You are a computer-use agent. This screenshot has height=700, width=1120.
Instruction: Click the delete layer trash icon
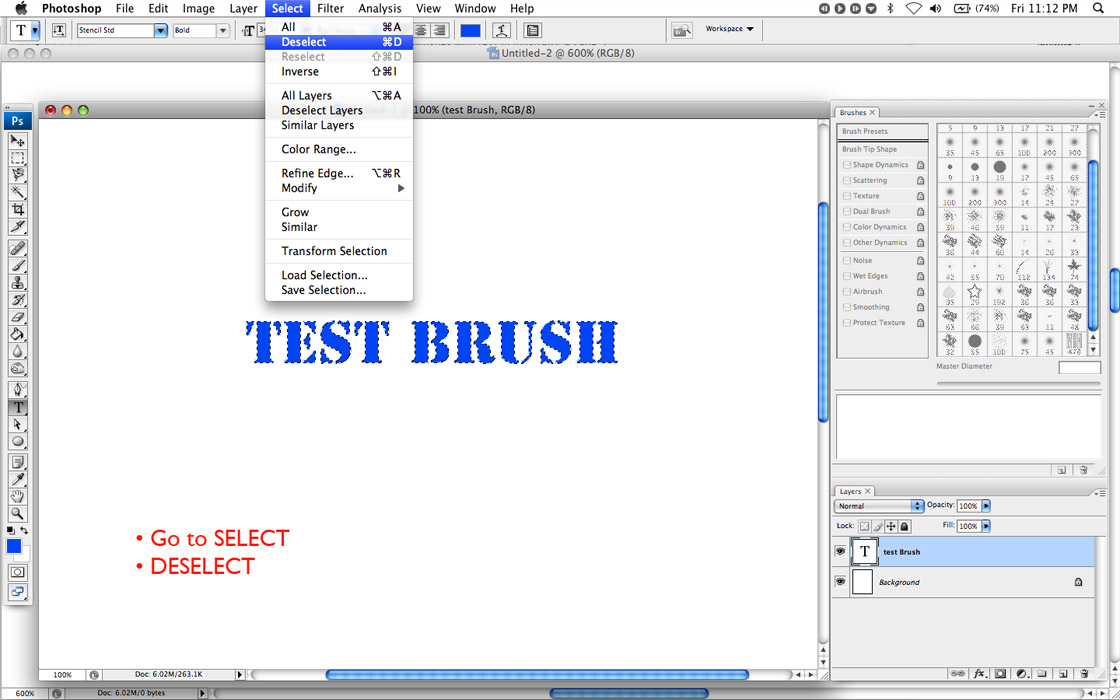pos(1084,673)
